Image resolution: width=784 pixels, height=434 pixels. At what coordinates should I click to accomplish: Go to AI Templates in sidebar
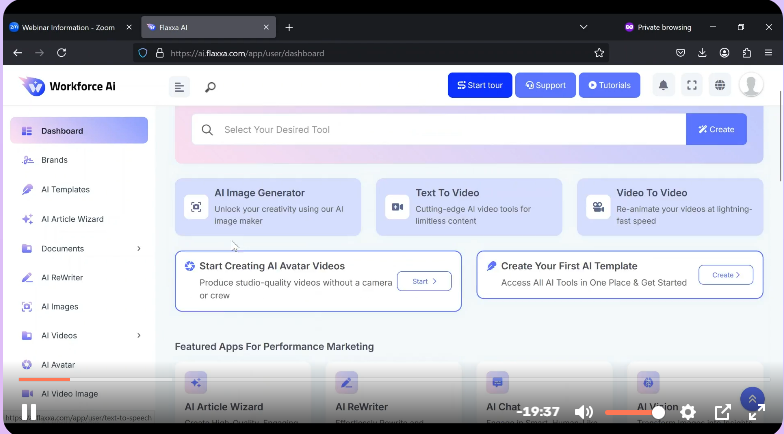pos(66,190)
